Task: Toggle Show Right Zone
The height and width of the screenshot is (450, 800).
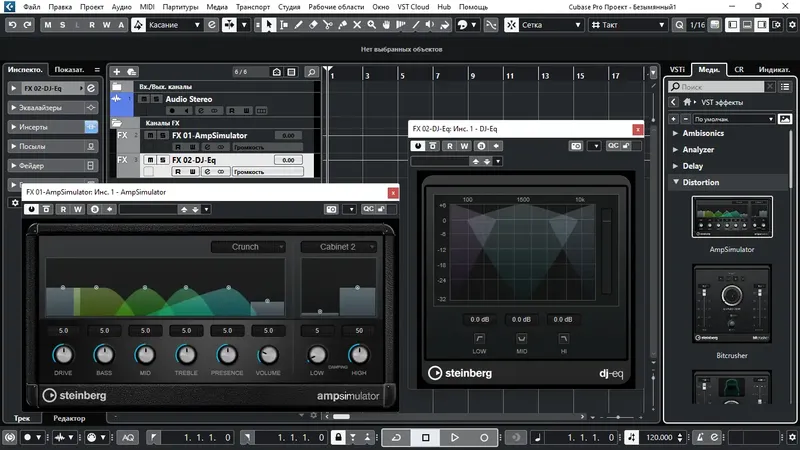Action: click(x=762, y=24)
